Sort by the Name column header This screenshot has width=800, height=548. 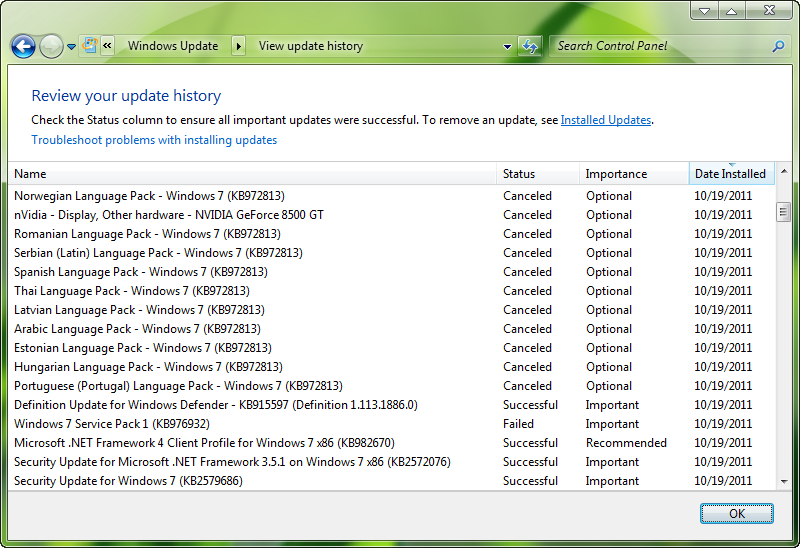pos(252,174)
